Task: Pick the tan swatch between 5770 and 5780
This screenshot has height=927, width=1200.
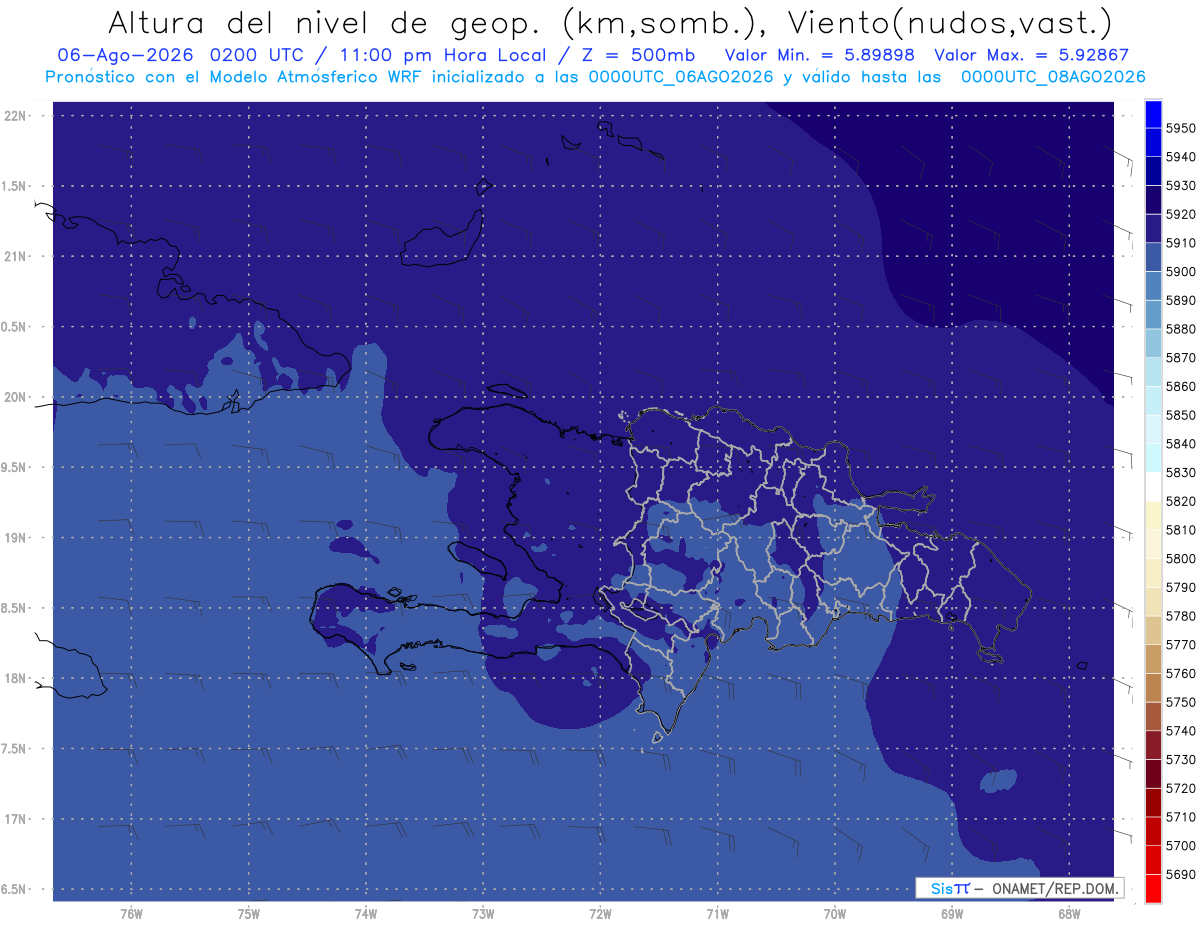Action: tap(1152, 630)
